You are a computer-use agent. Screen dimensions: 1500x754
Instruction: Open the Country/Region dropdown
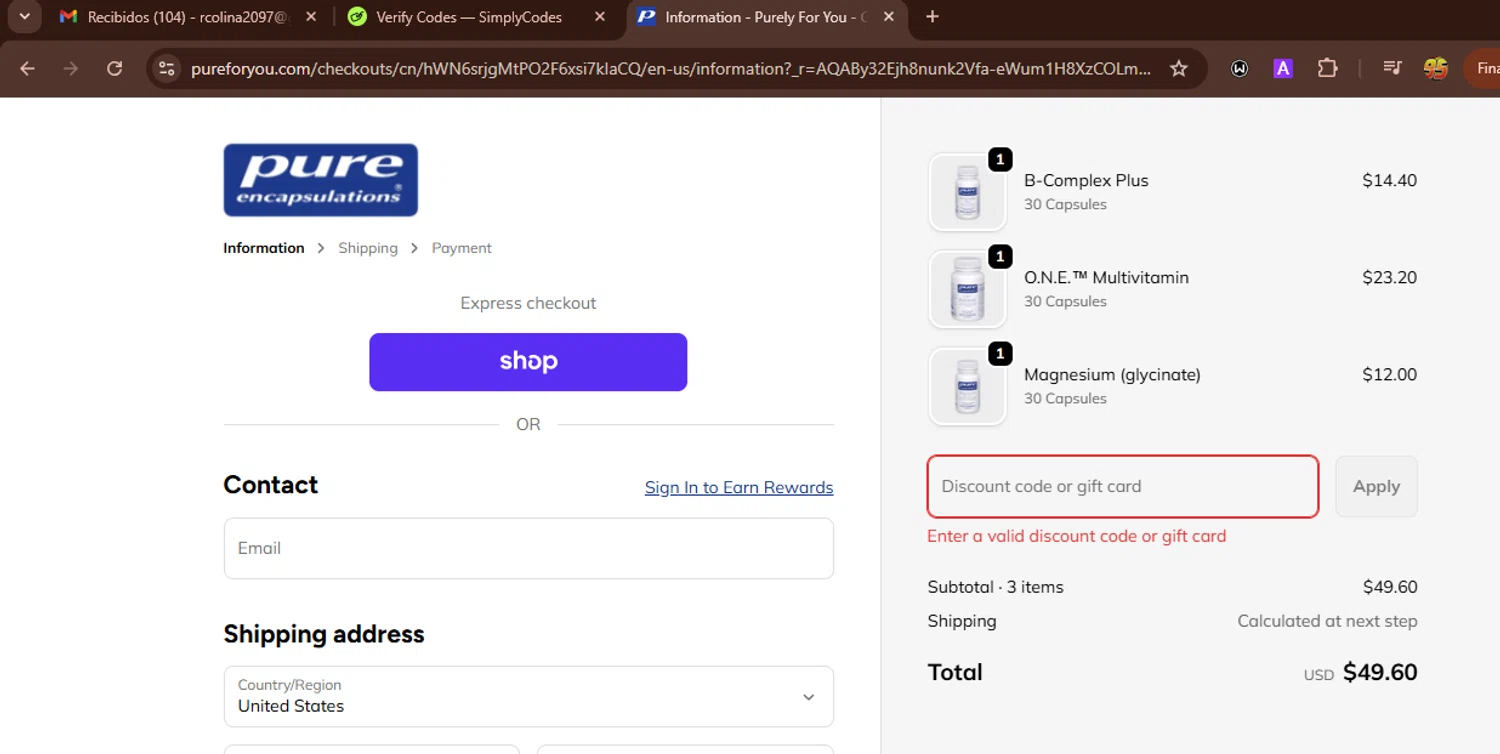pyautogui.click(x=529, y=696)
